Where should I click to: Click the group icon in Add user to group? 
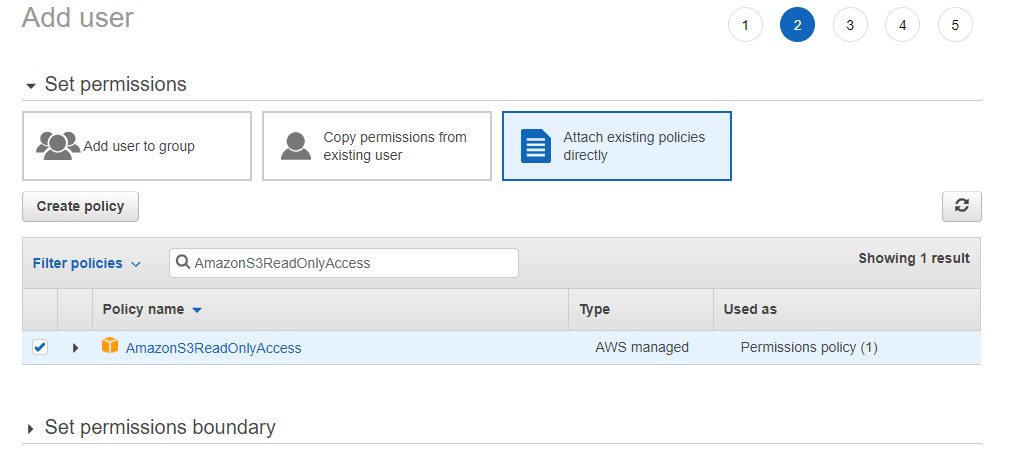point(58,146)
